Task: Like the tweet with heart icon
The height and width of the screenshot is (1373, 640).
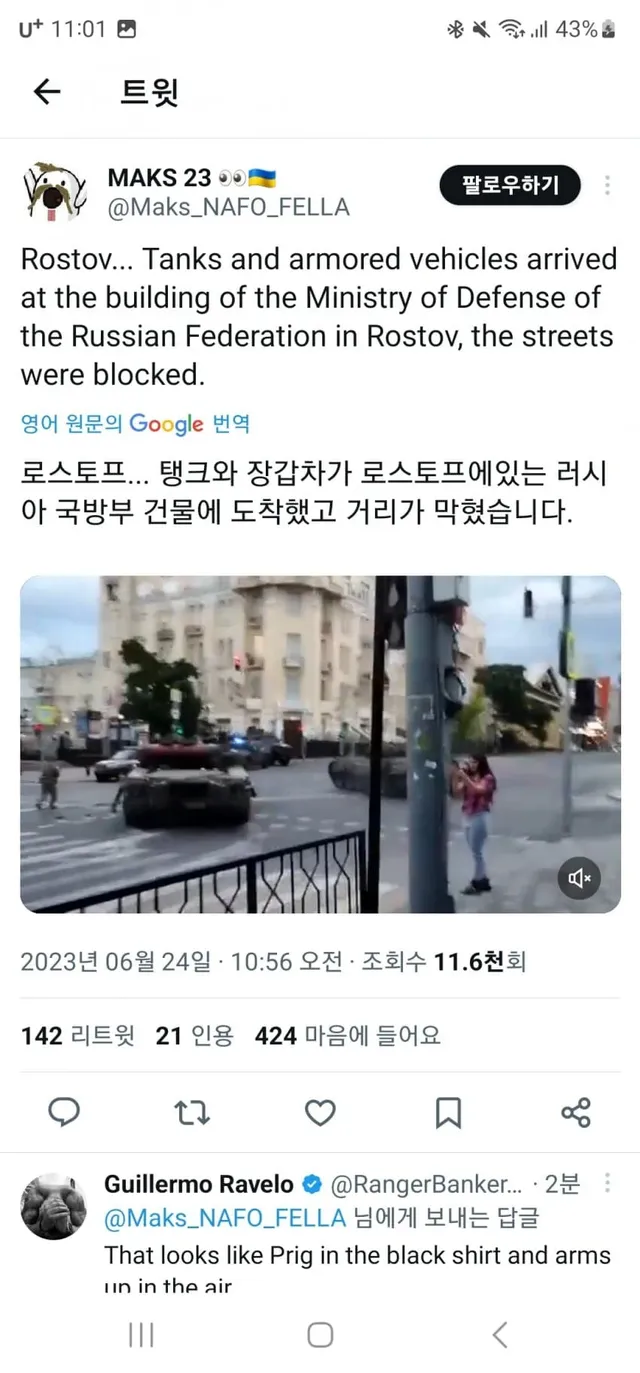Action: [x=320, y=1112]
